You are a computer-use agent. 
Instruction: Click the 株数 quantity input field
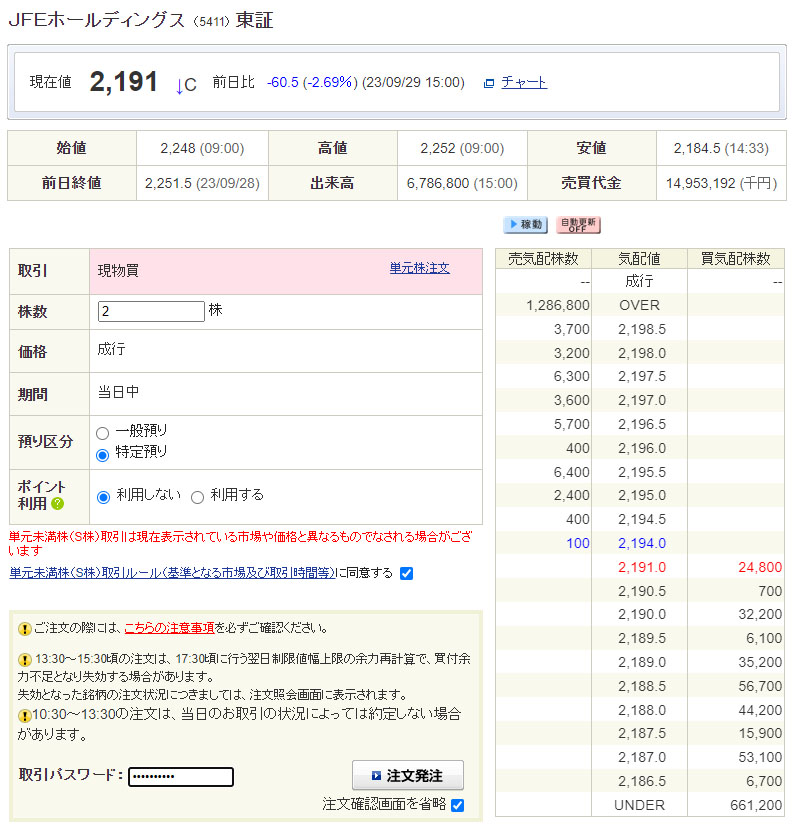(151, 311)
